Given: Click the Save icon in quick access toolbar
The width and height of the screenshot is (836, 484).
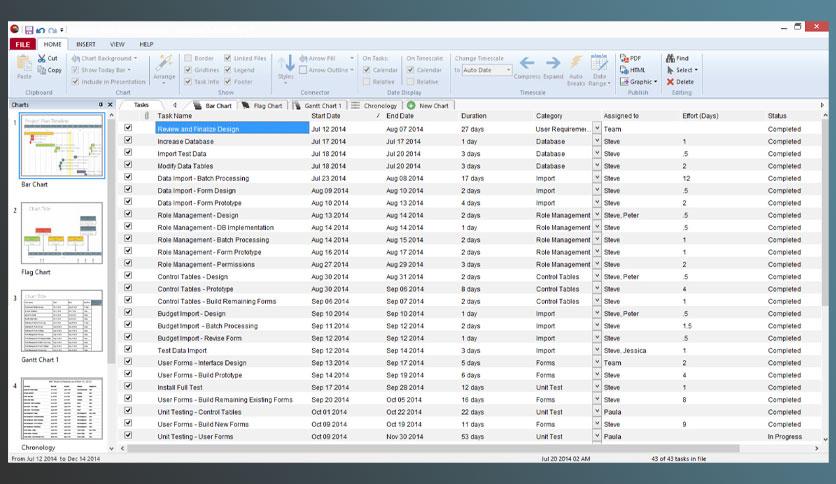Looking at the screenshot, I should tap(29, 30).
